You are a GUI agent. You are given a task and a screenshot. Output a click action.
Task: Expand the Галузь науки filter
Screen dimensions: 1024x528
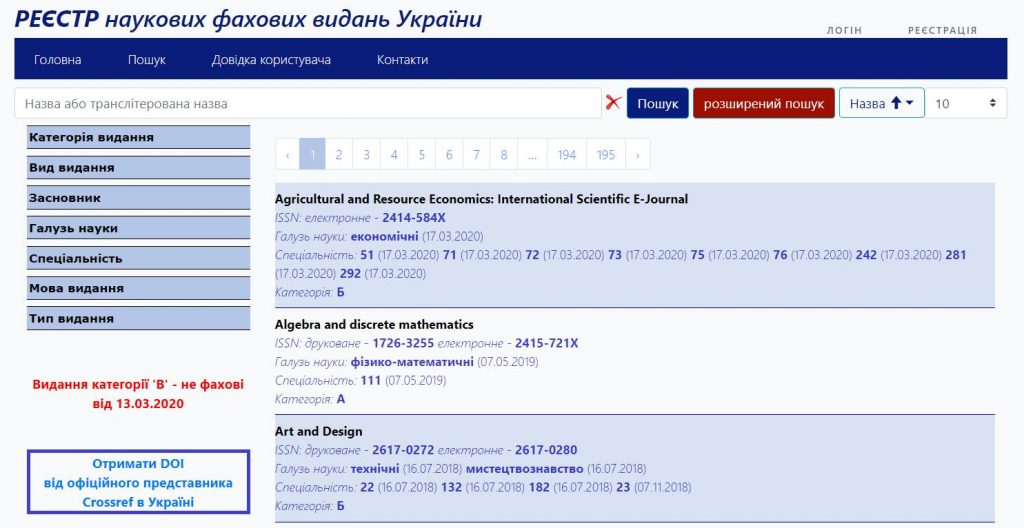point(138,228)
